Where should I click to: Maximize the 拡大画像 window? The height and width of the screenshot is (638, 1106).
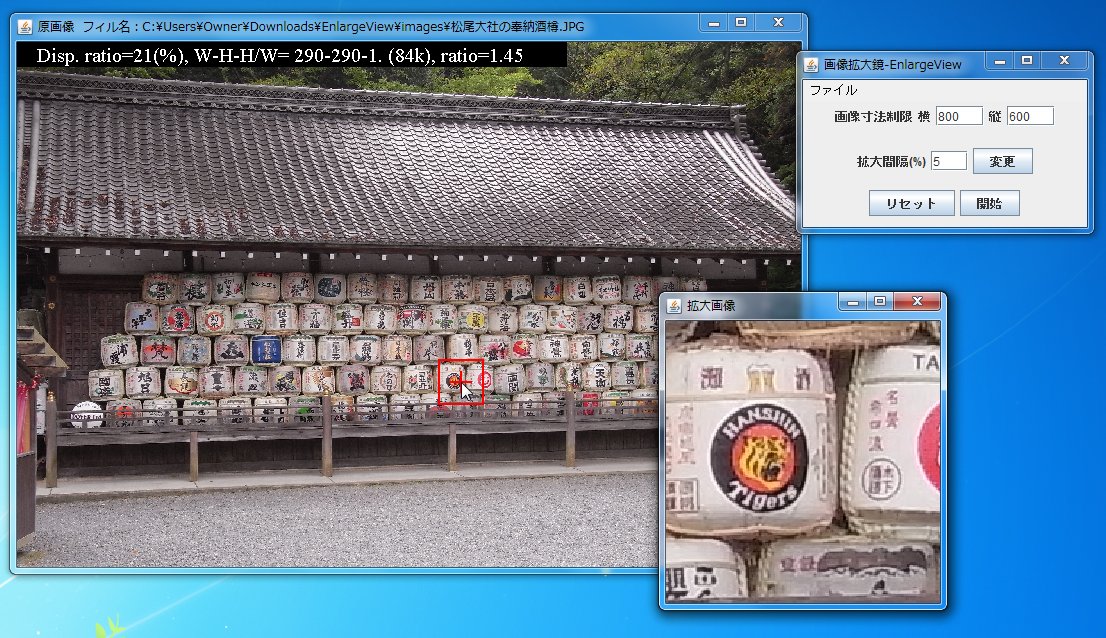click(880, 301)
